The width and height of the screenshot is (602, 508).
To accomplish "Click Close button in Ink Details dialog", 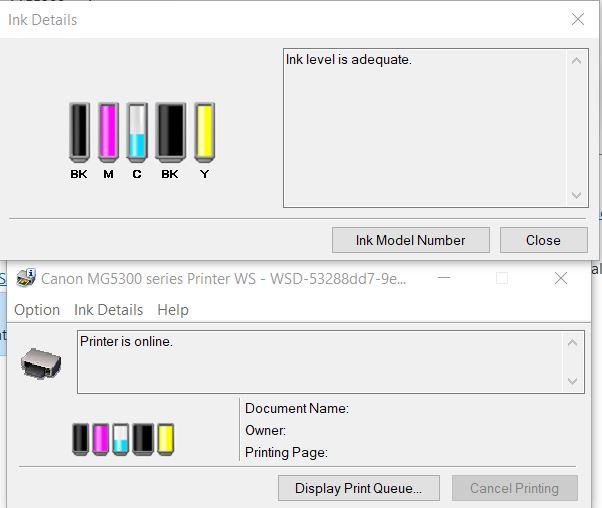I will [x=544, y=240].
